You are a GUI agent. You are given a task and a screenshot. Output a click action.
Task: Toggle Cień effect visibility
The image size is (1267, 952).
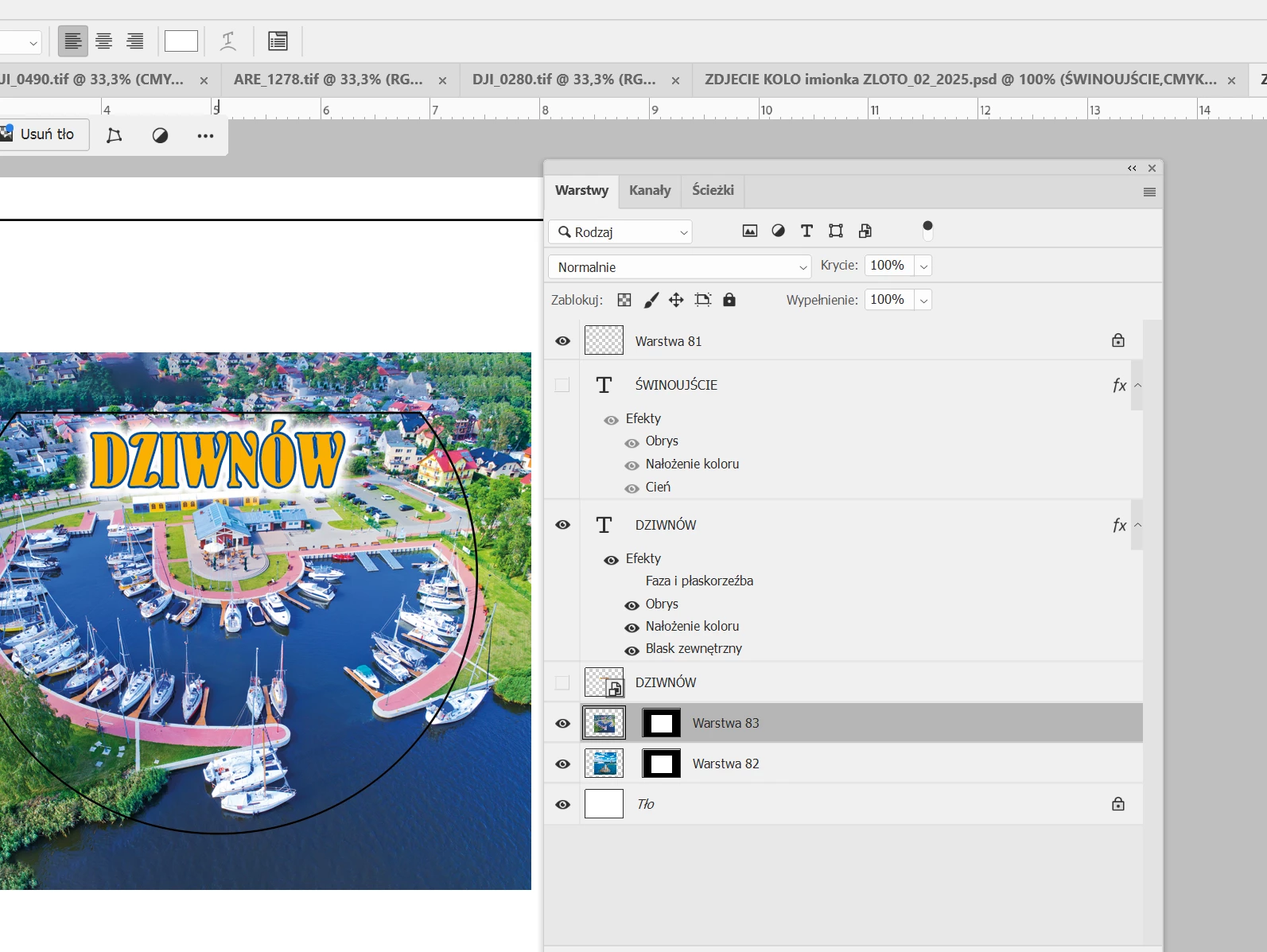[632, 489]
